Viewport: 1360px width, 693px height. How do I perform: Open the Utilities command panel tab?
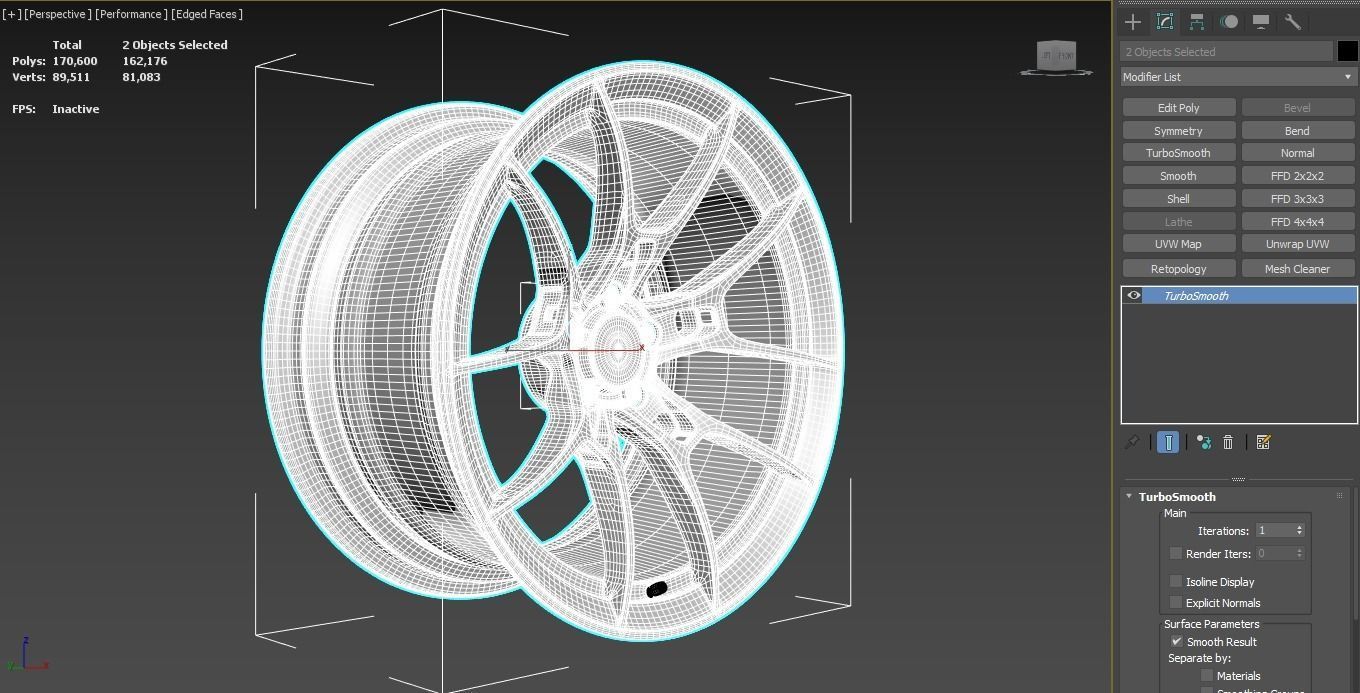[1293, 21]
